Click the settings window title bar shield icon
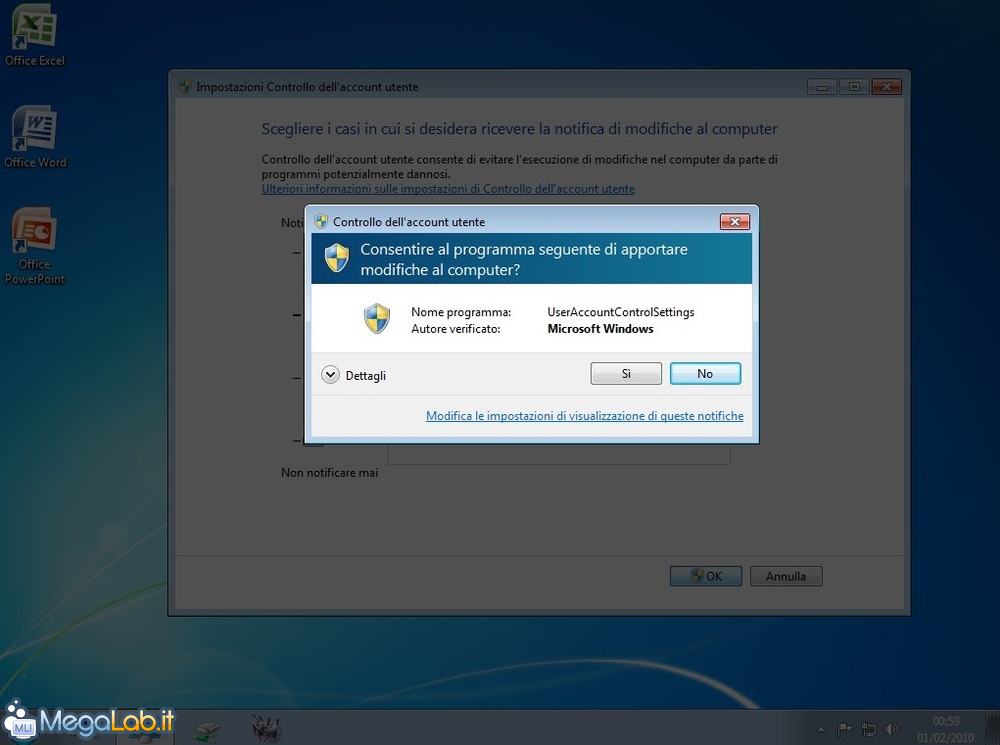The height and width of the screenshot is (745, 1000). pyautogui.click(x=185, y=86)
